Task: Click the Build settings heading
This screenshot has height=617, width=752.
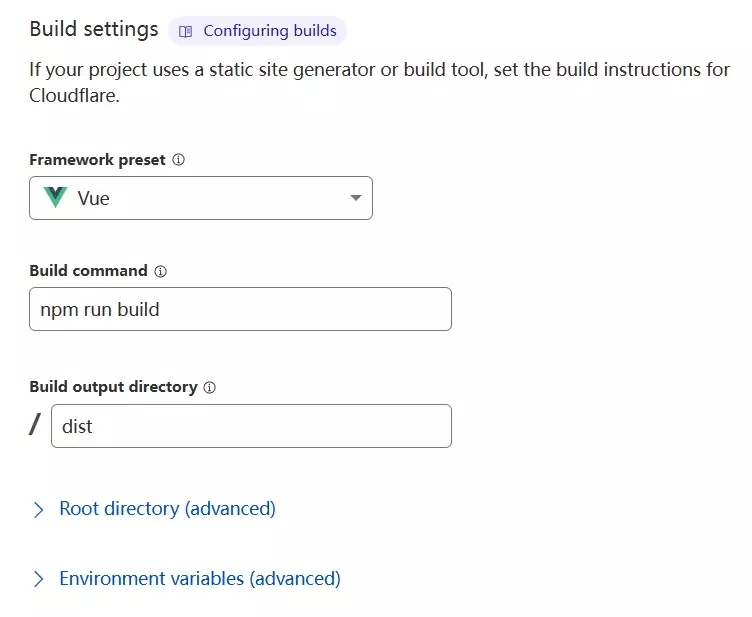Action: pyautogui.click(x=93, y=29)
